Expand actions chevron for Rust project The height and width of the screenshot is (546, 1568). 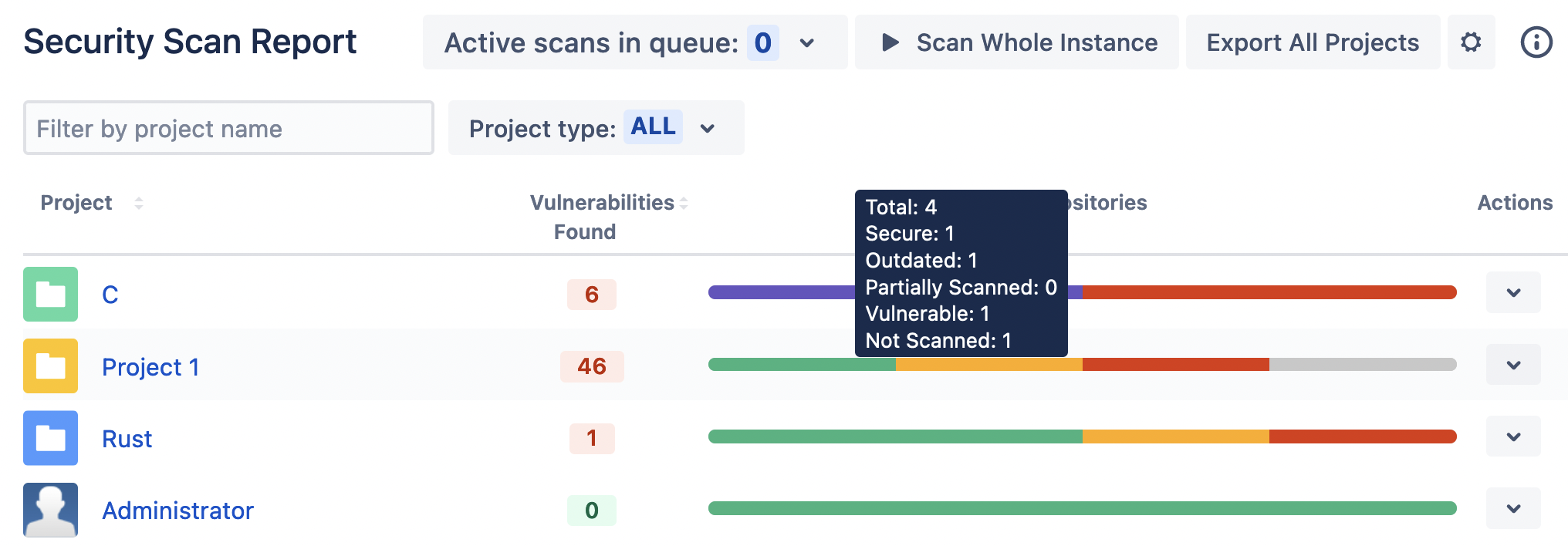[1513, 436]
